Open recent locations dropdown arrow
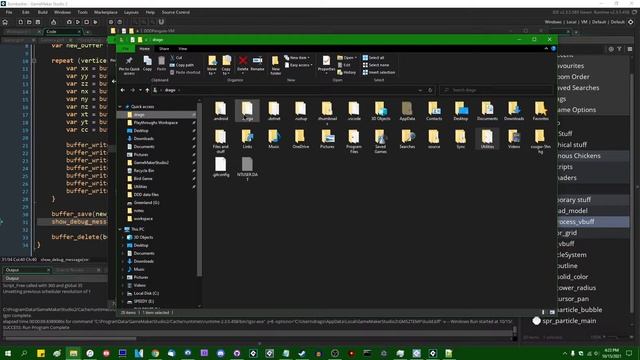The height and width of the screenshot is (360, 640). pos(140,90)
